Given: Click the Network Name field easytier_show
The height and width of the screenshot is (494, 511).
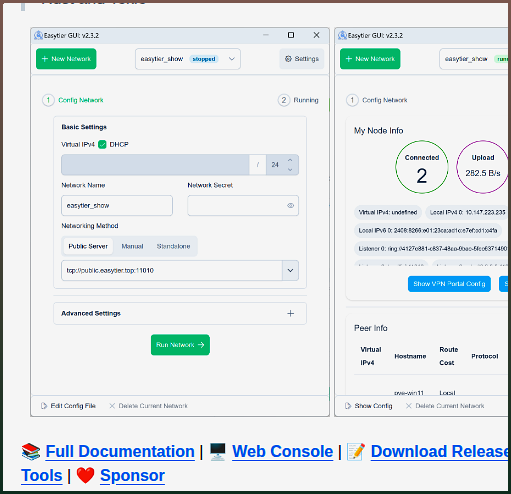Looking at the screenshot, I should (117, 206).
